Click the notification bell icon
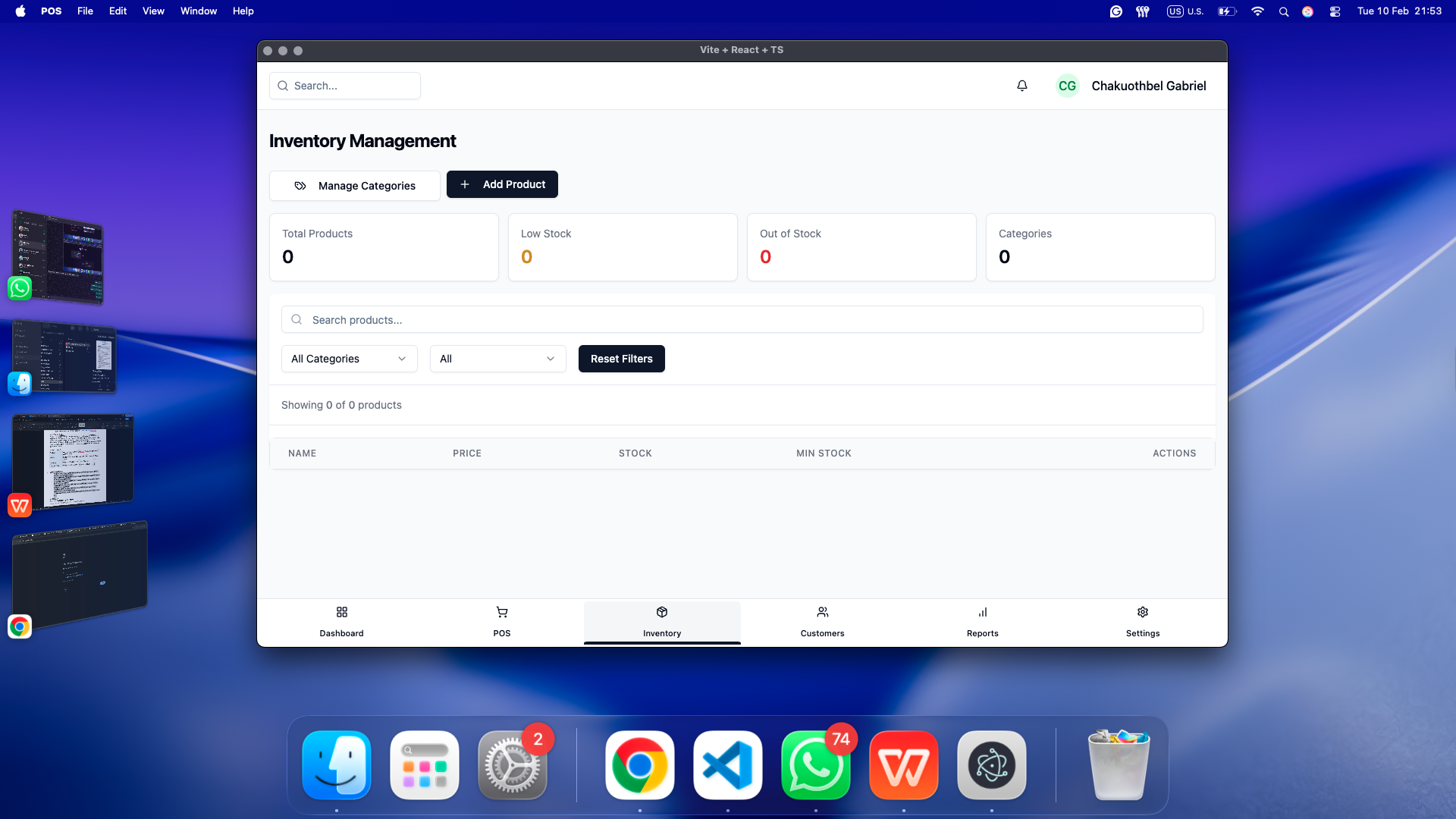Viewport: 1456px width, 819px height. point(1021,86)
